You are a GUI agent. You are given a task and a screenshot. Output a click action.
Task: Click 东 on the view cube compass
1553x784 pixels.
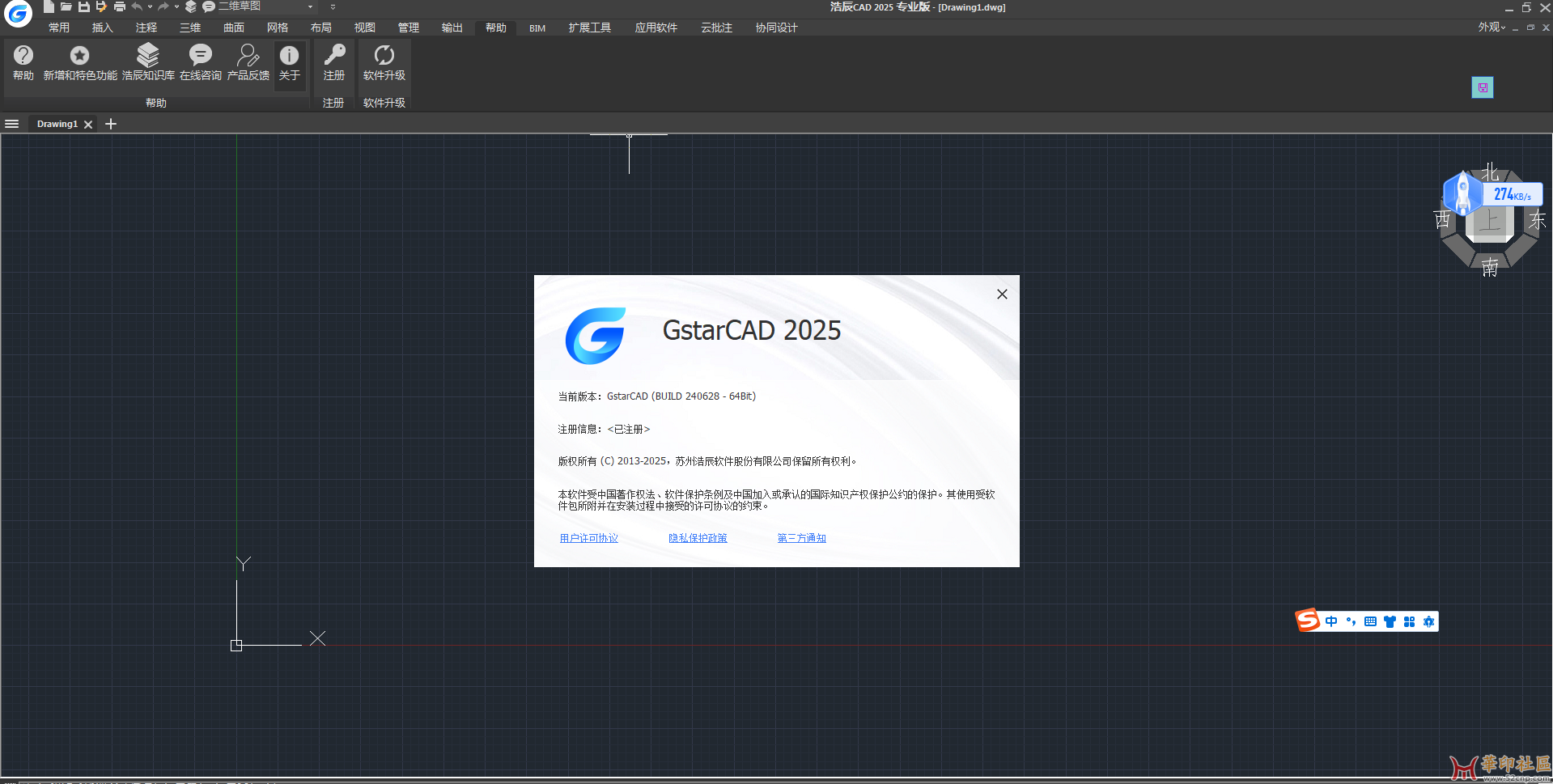[1538, 220]
